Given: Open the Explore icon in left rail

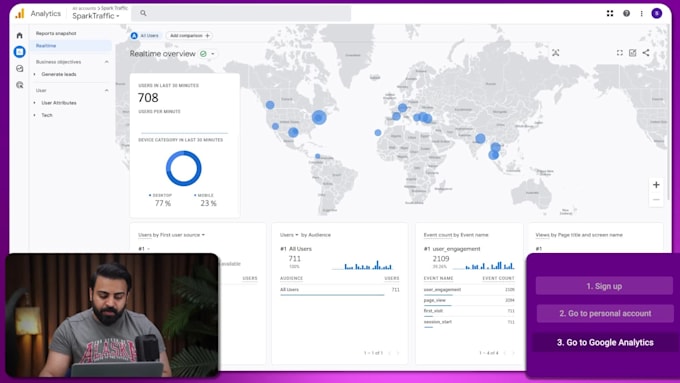Looking at the screenshot, I should pyautogui.click(x=20, y=69).
